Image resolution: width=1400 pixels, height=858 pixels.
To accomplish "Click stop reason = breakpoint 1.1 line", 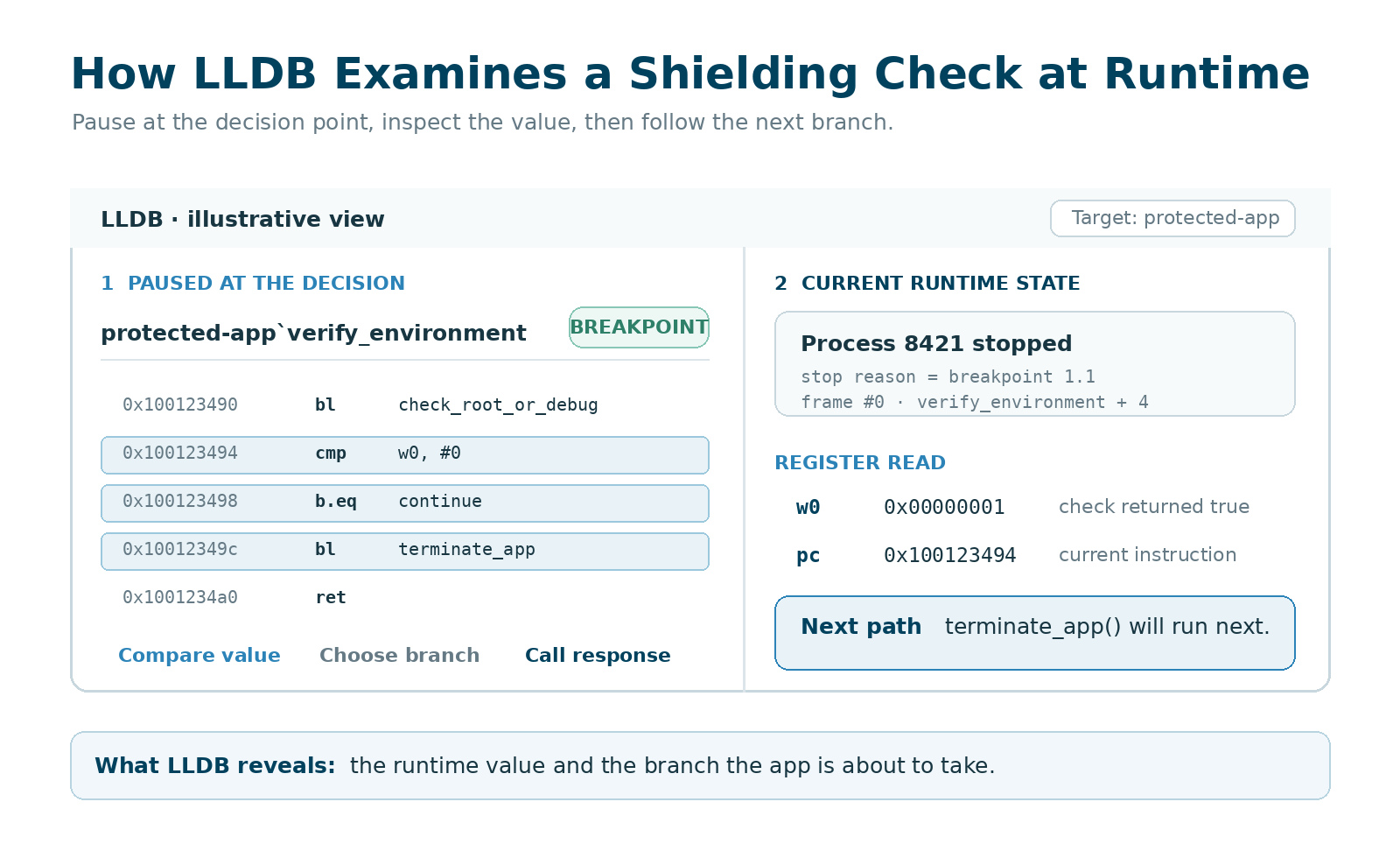I will pyautogui.click(x=948, y=376).
